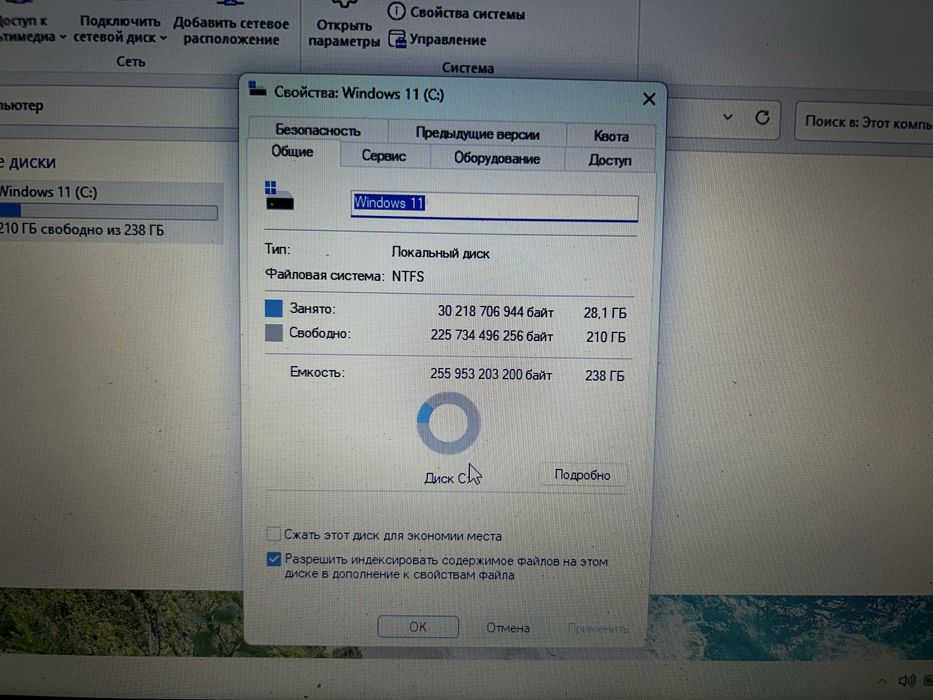Screen dimensions: 933x700
Task: Close the drive properties dialog
Action: [649, 99]
